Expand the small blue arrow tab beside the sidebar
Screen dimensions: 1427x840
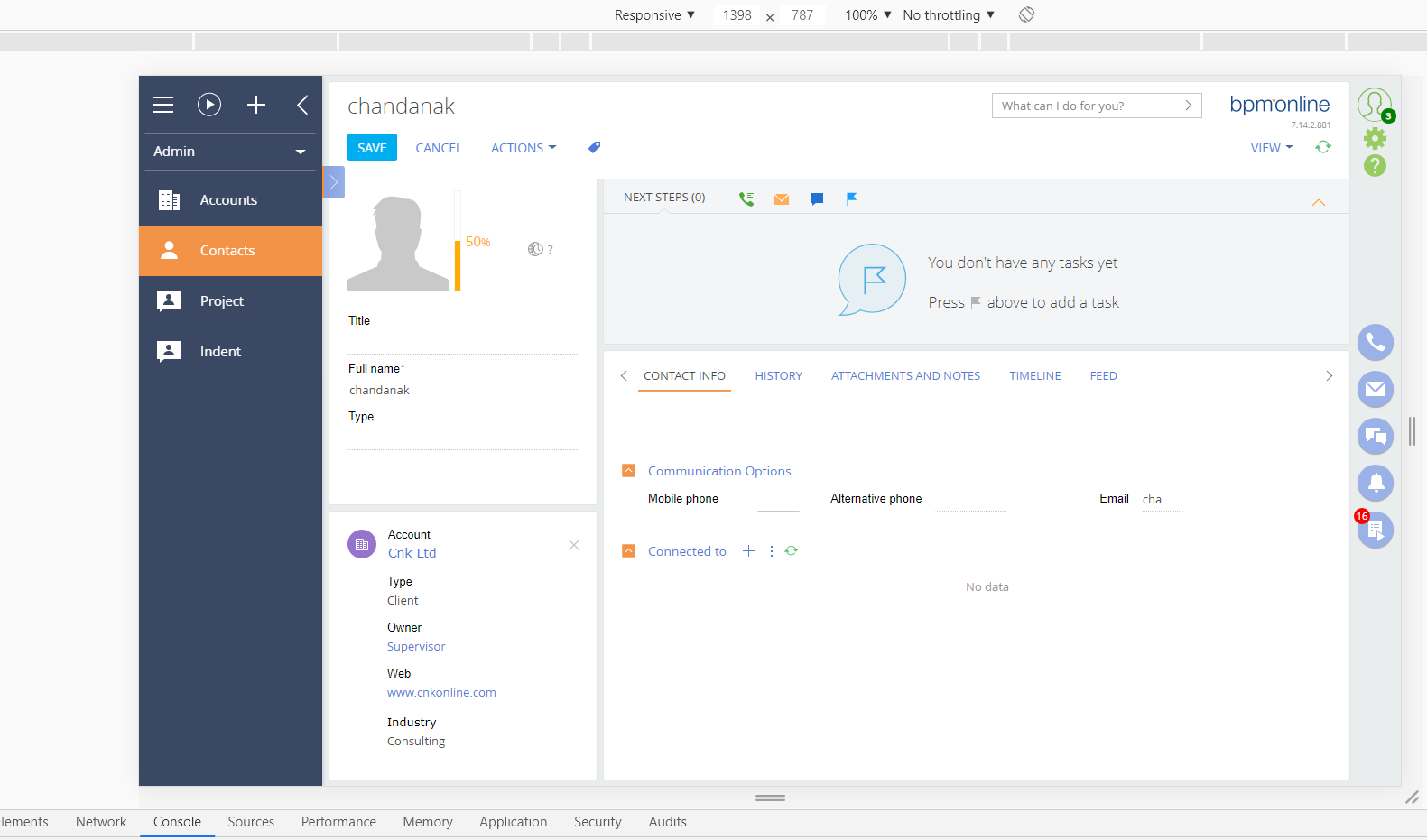334,182
